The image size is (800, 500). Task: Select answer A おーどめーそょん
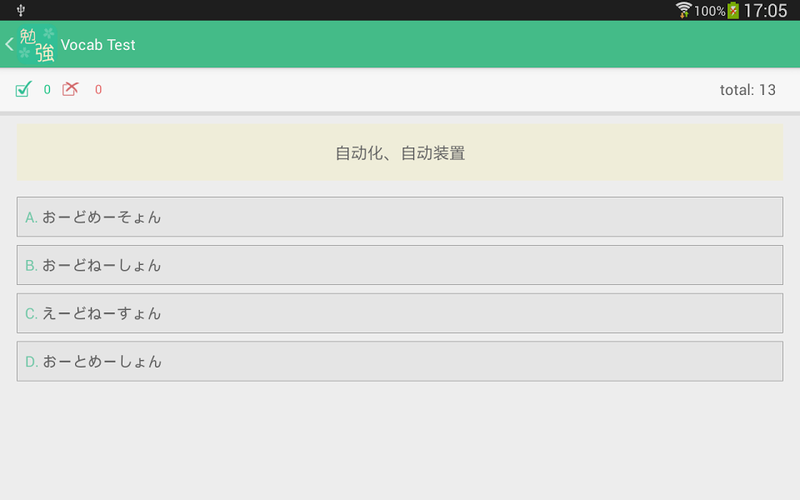pyautogui.click(x=399, y=217)
